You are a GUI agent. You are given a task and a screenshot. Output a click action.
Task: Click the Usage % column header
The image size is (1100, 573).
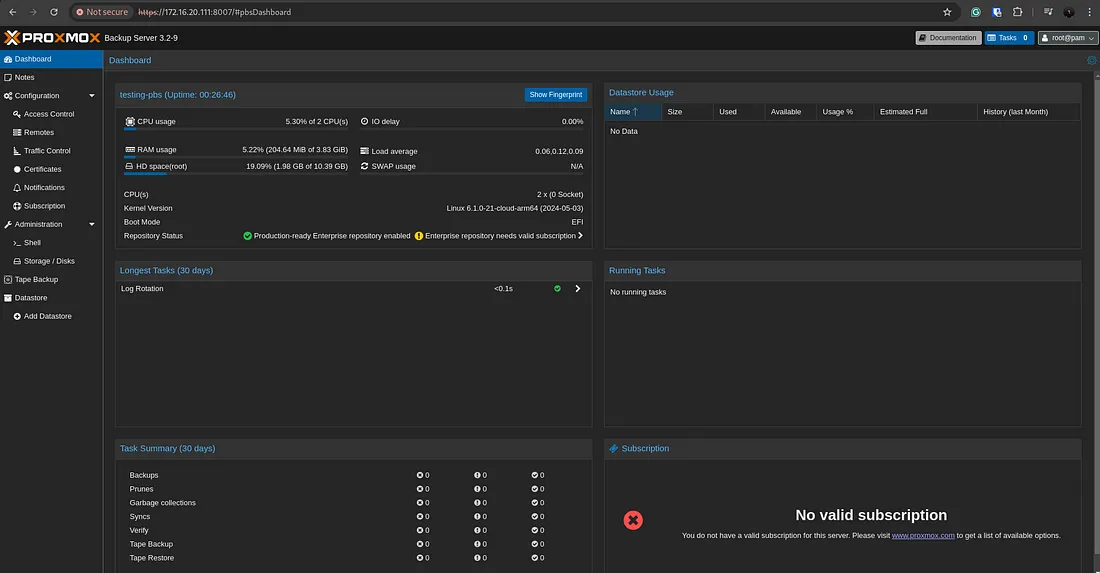pos(845,112)
